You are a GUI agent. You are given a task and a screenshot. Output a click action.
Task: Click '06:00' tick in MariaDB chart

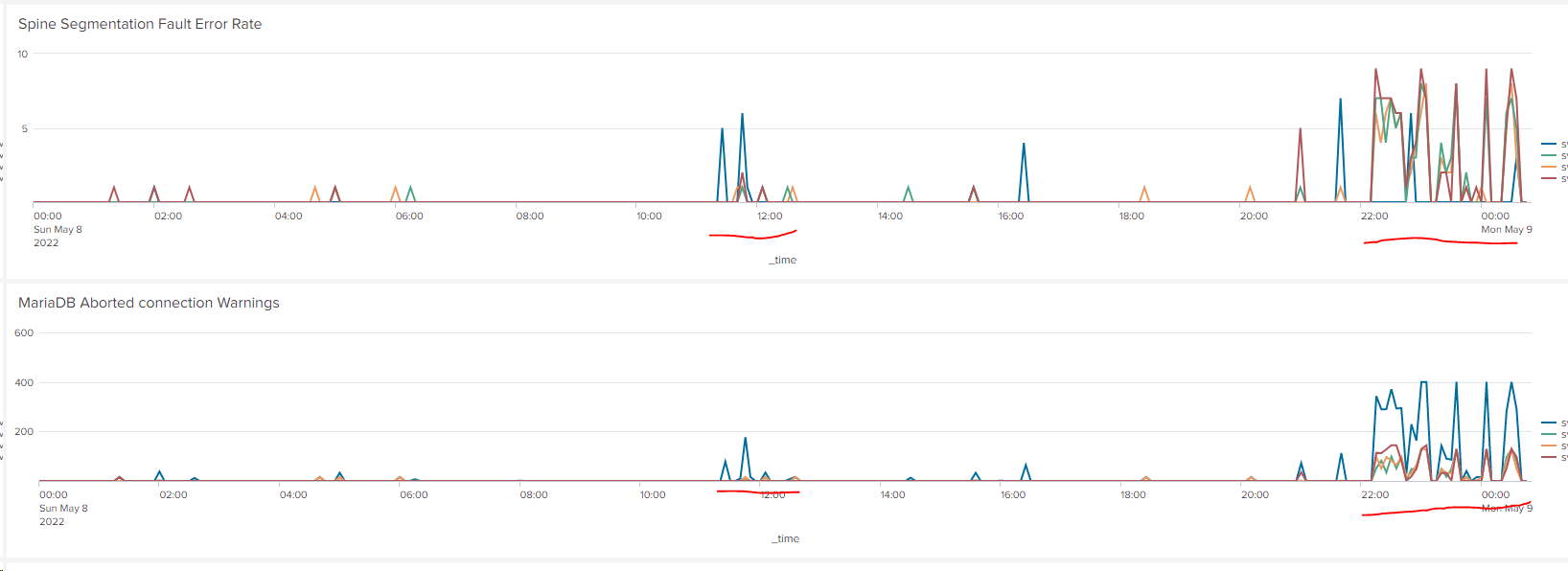pyautogui.click(x=414, y=494)
